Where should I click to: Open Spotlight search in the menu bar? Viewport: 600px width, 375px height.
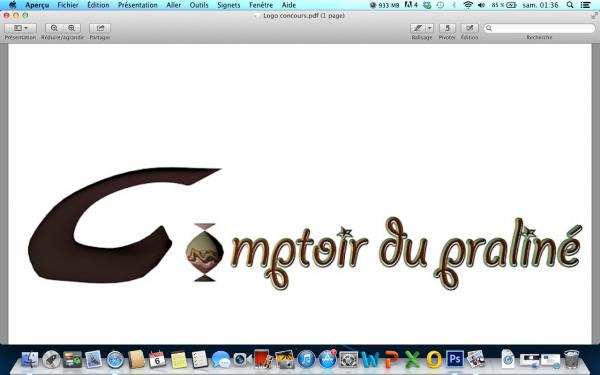(570, 5)
